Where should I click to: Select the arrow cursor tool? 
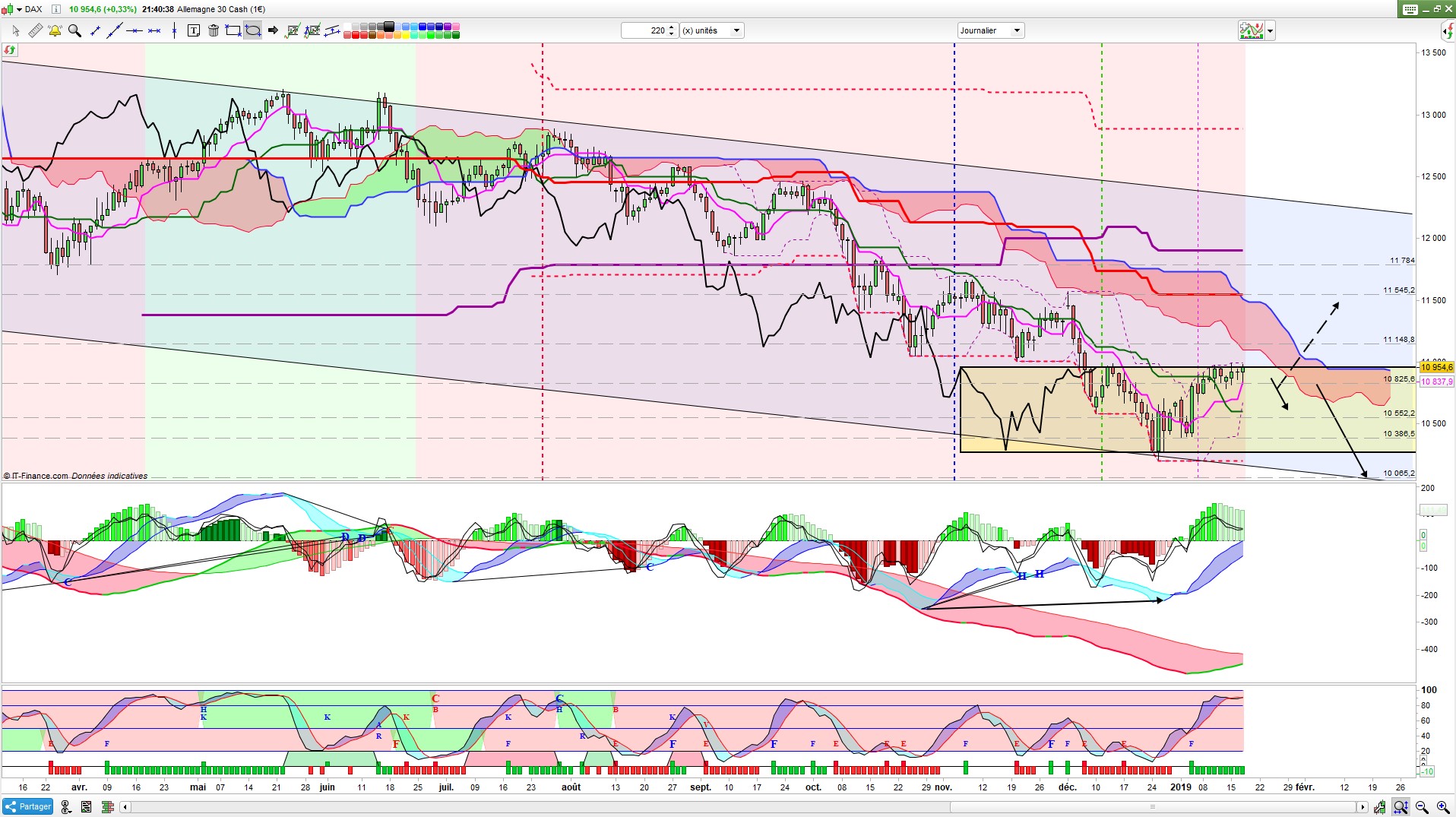click(x=15, y=30)
